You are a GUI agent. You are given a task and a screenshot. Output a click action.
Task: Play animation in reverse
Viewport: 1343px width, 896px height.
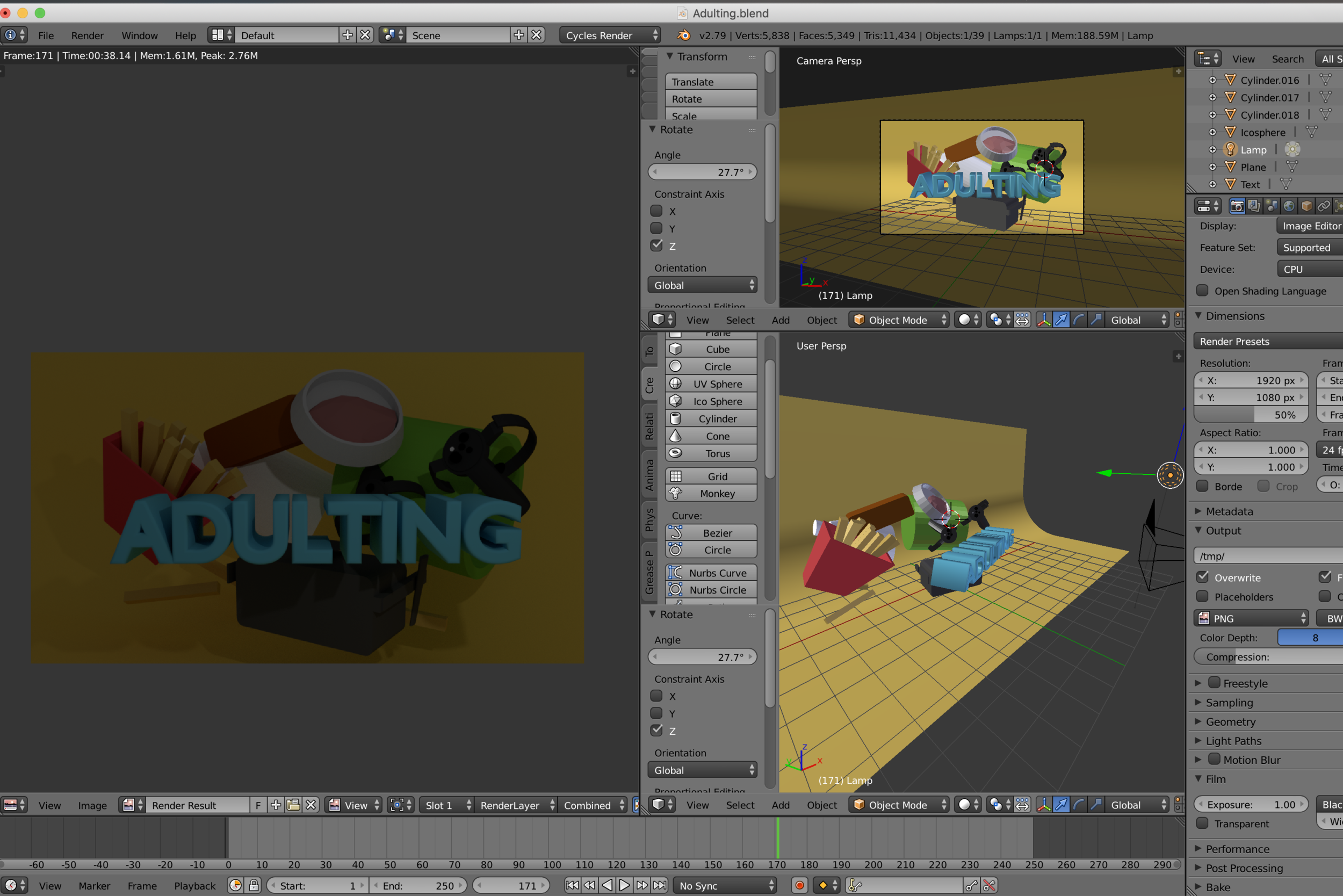click(607, 885)
